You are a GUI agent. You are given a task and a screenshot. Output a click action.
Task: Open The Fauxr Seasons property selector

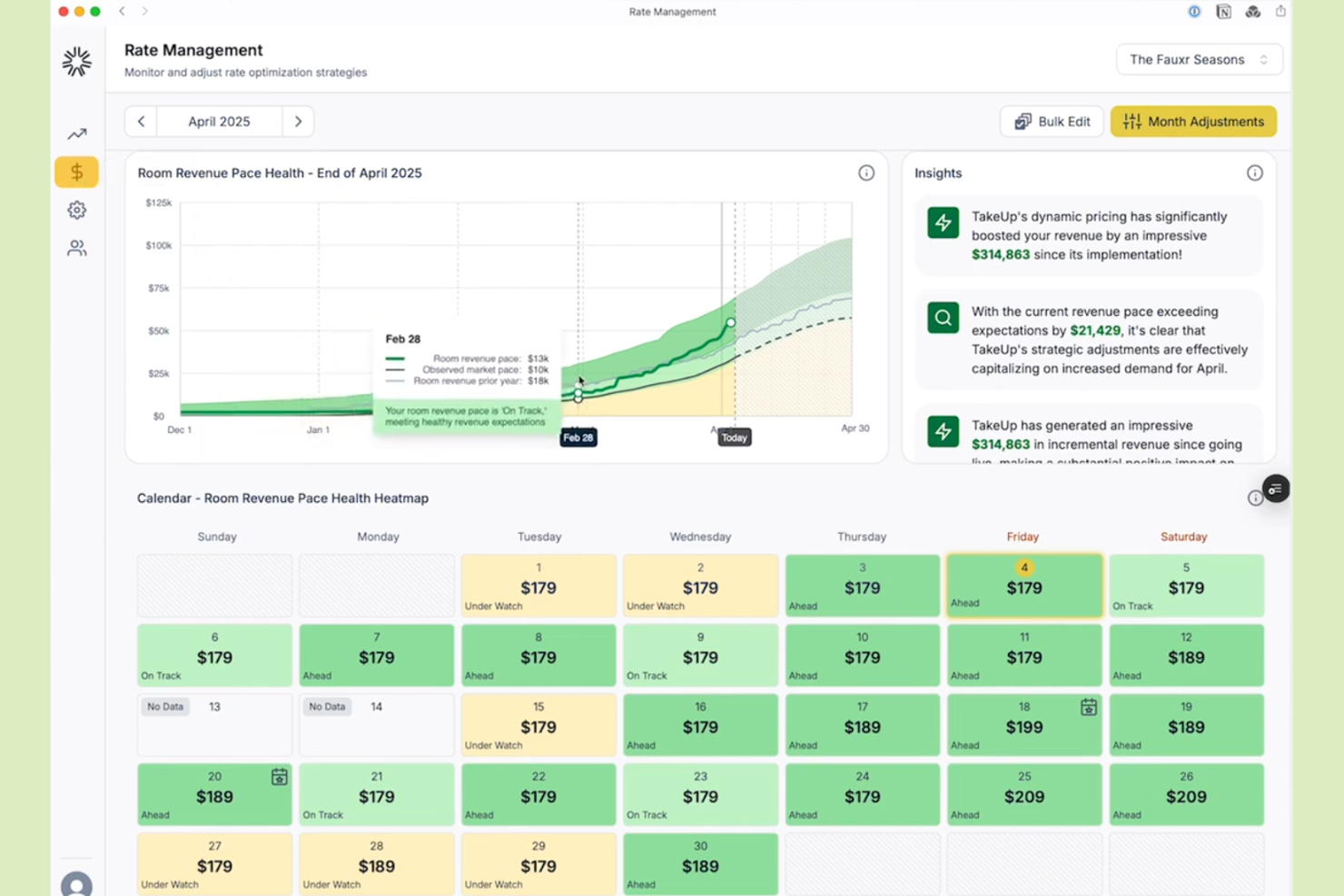point(1199,59)
